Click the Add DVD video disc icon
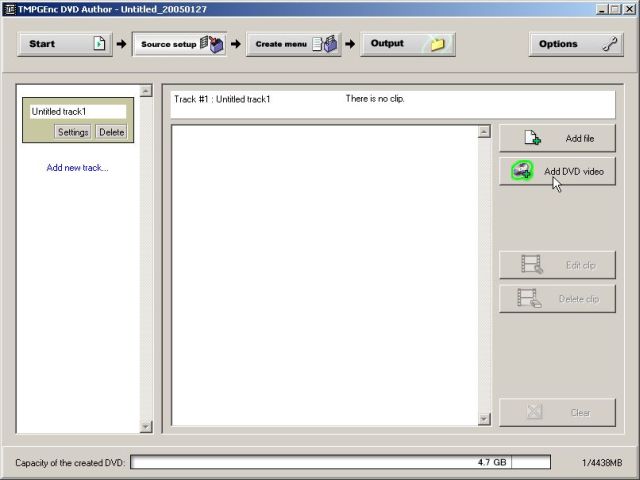The width and height of the screenshot is (640, 480). 522,171
